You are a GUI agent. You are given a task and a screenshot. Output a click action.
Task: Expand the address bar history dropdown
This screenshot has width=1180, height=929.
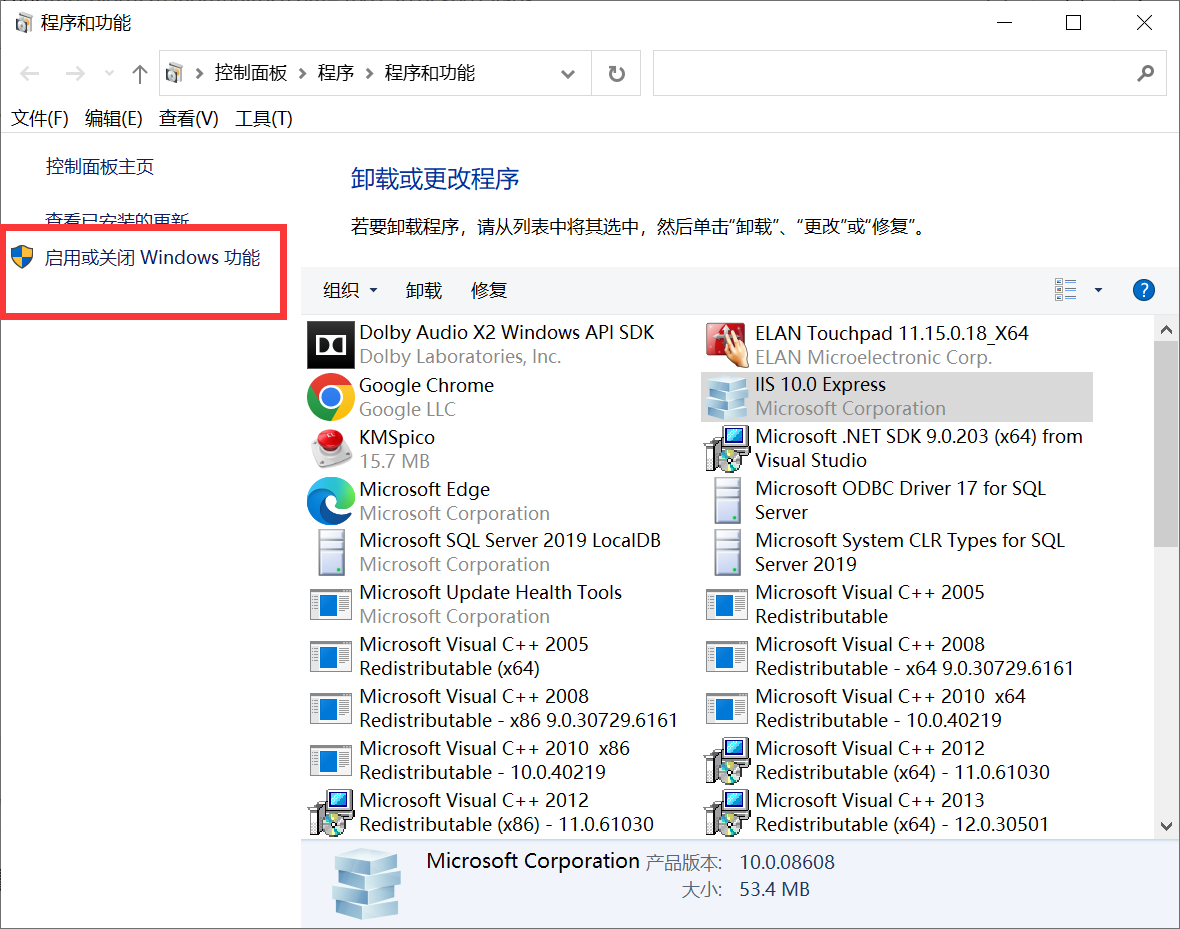click(568, 74)
